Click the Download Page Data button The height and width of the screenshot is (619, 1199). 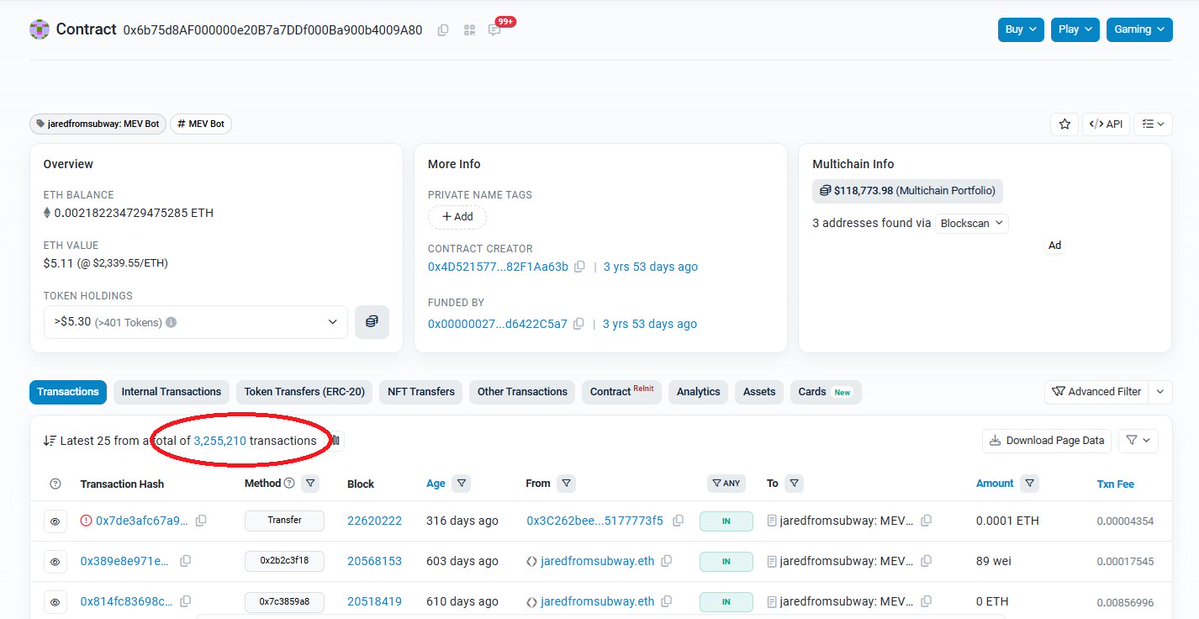(x=1046, y=440)
